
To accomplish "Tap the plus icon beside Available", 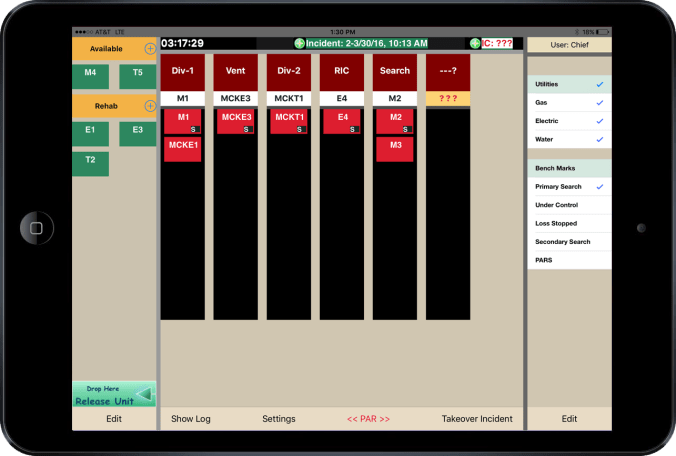I will (x=150, y=48).
